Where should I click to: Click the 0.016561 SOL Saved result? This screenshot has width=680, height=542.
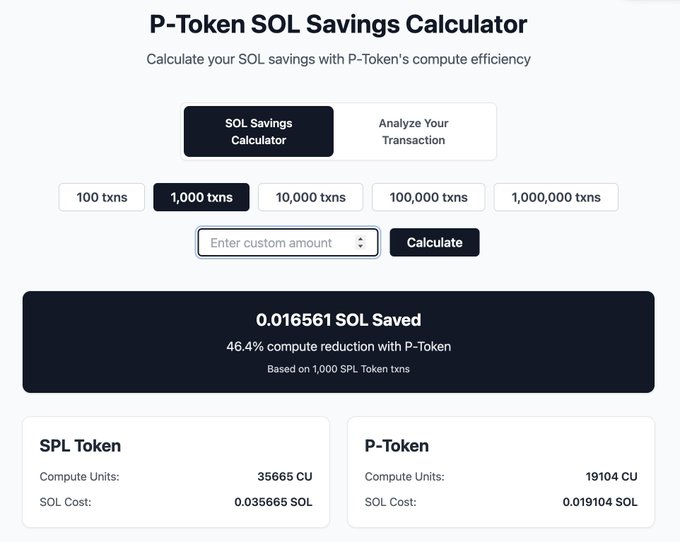coord(338,320)
